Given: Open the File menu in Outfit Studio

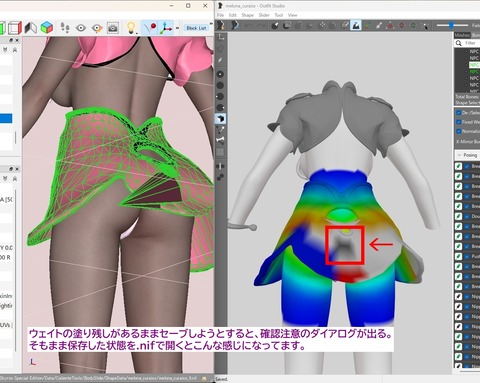Looking at the screenshot, I should (x=221, y=15).
